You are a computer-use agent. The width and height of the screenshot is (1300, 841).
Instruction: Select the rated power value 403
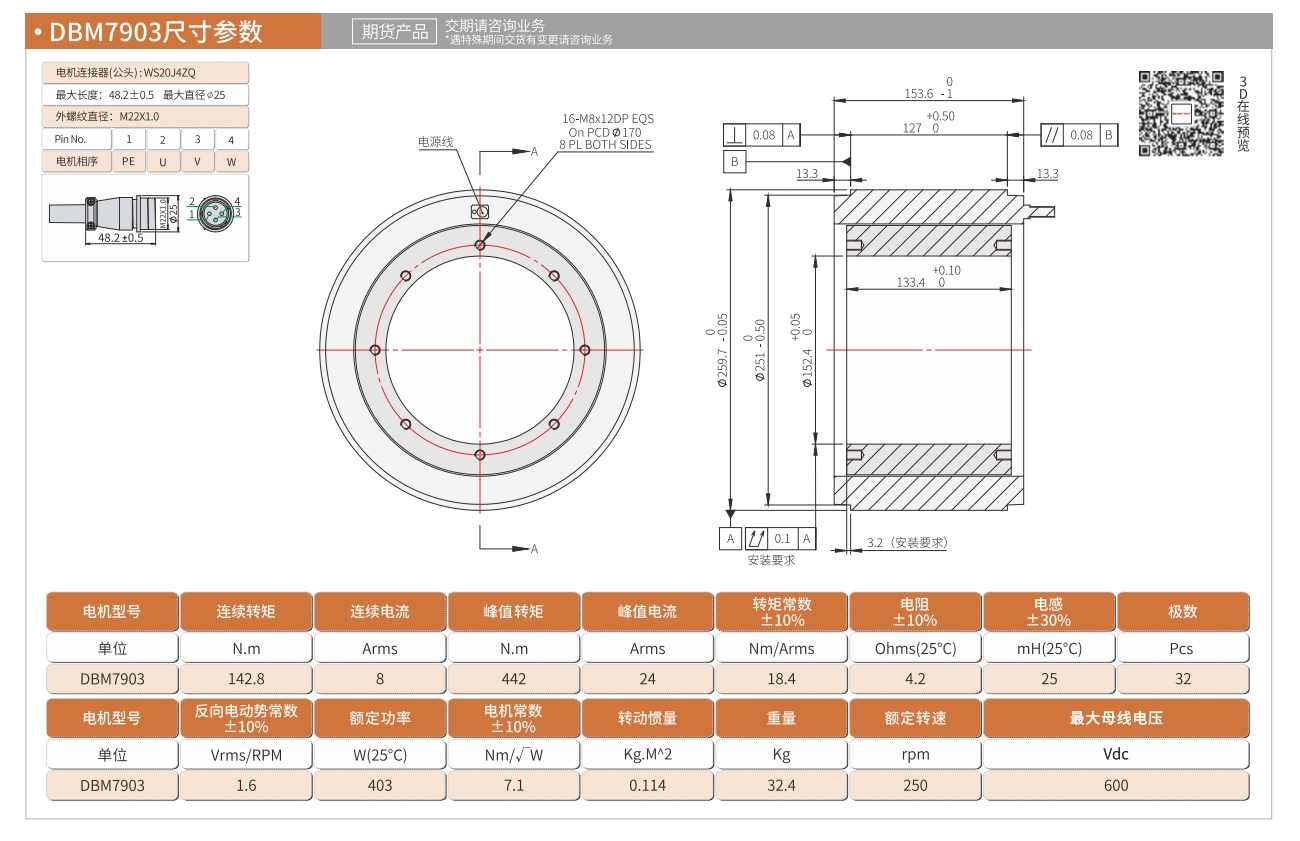coord(380,786)
